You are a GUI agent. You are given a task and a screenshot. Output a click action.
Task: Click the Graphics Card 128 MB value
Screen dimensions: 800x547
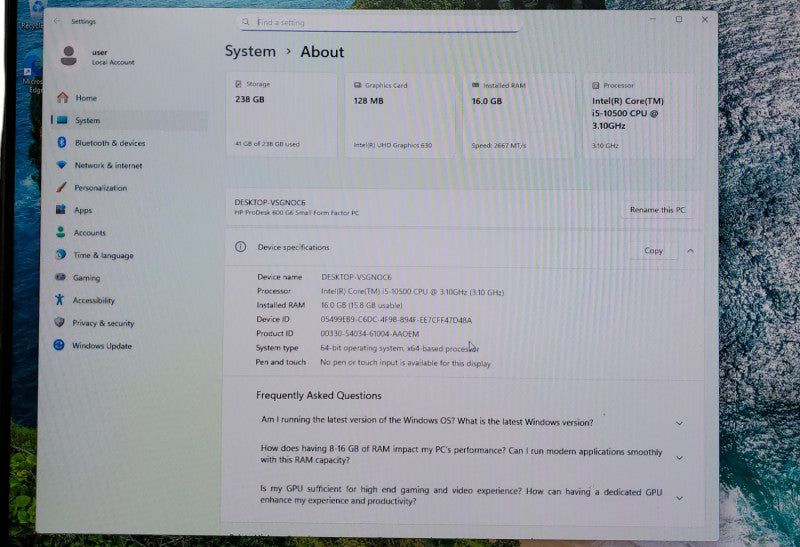click(368, 101)
